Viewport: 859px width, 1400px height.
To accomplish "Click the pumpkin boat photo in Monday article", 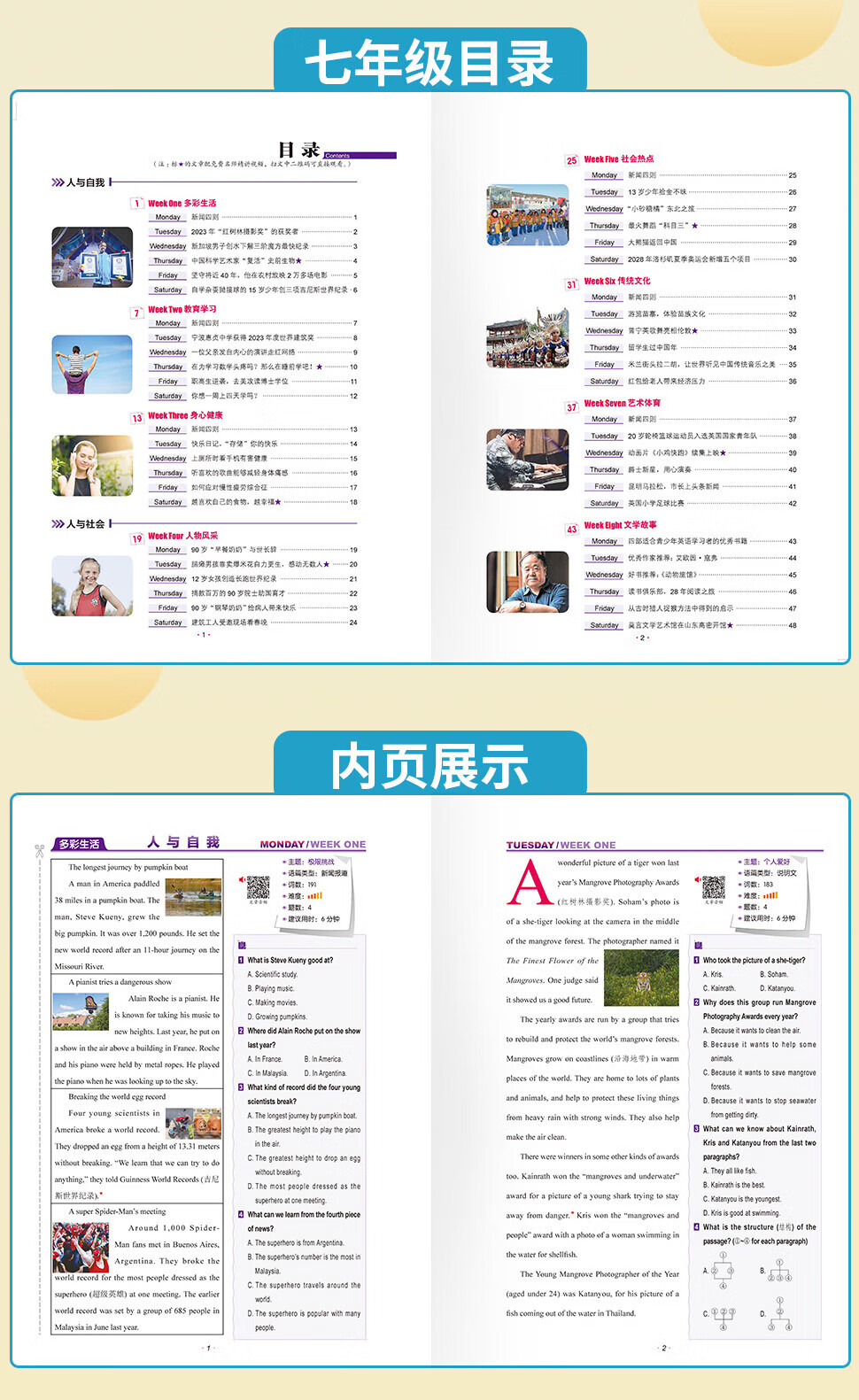I will coord(193,897).
